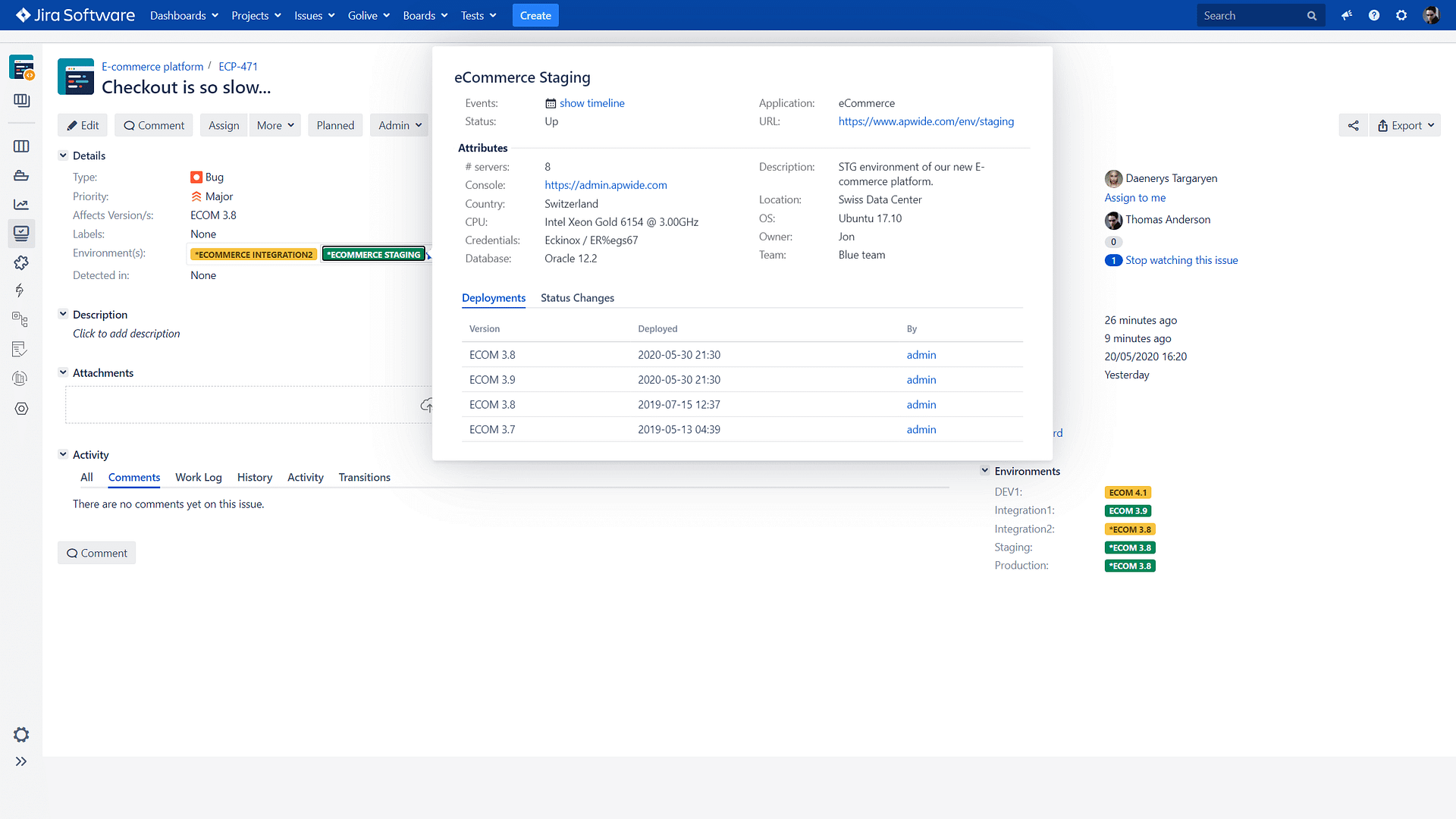Collapse the Environments panel chevron

[985, 470]
